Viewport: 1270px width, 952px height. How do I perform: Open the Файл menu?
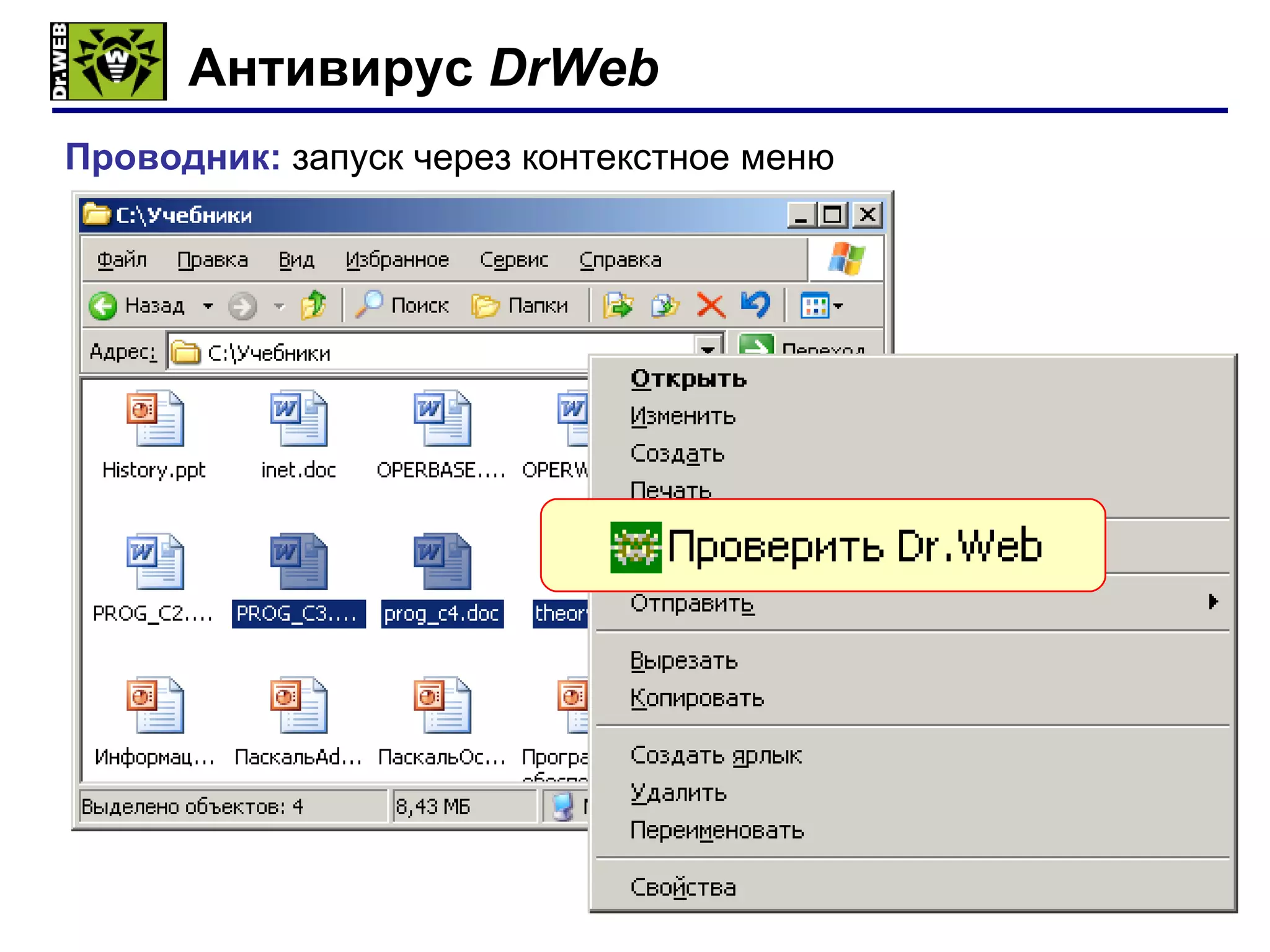click(x=122, y=260)
